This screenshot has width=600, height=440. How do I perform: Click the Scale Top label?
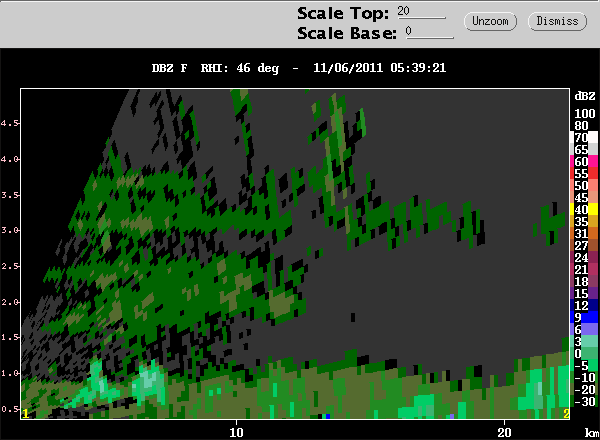[x=343, y=13]
